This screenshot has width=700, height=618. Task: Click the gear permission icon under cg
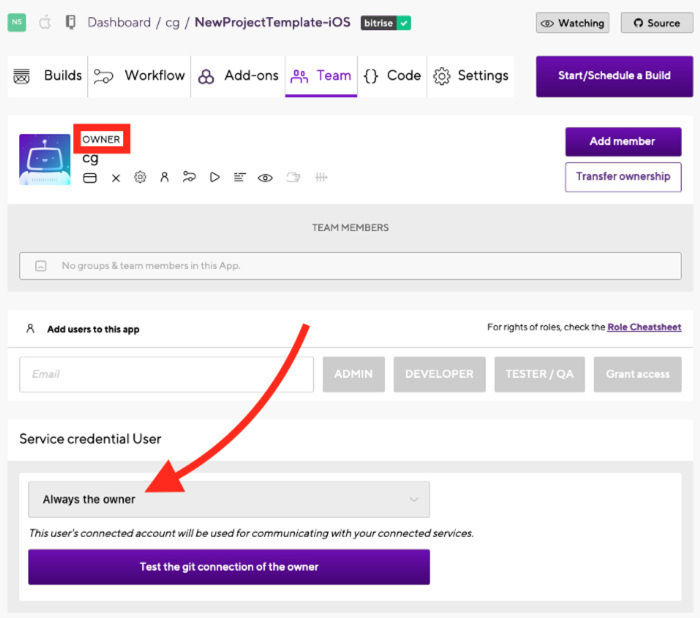click(140, 177)
